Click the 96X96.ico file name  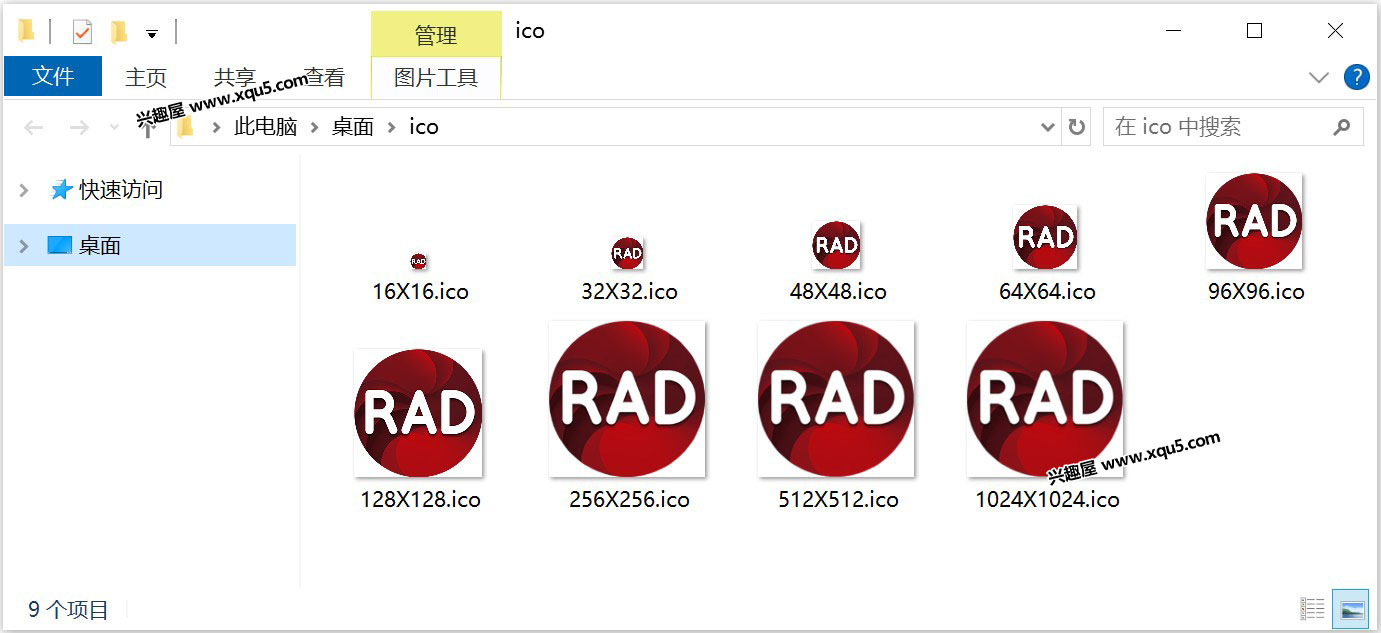click(1256, 292)
